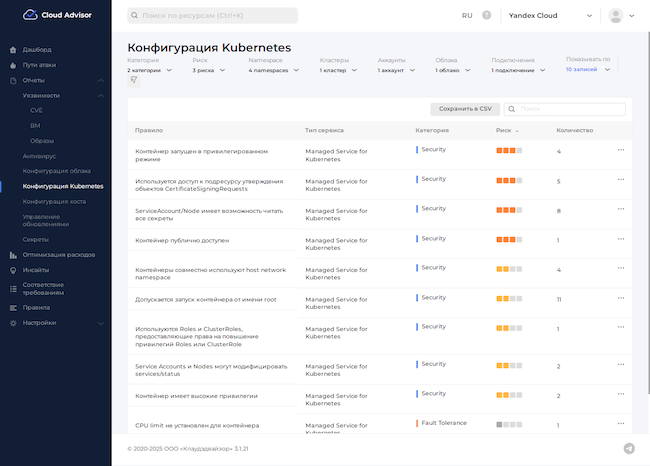Change the 10 записей page size
This screenshot has height=466, width=650.
[588, 69]
